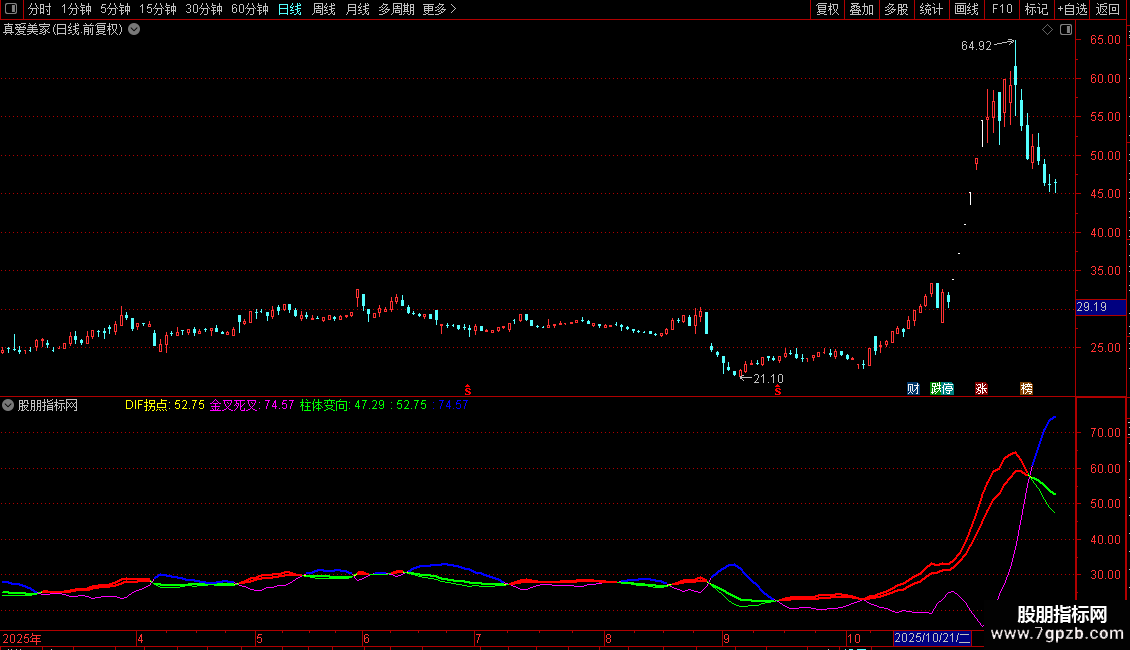
Task: Select the 5分钟 period
Action: [x=115, y=9]
